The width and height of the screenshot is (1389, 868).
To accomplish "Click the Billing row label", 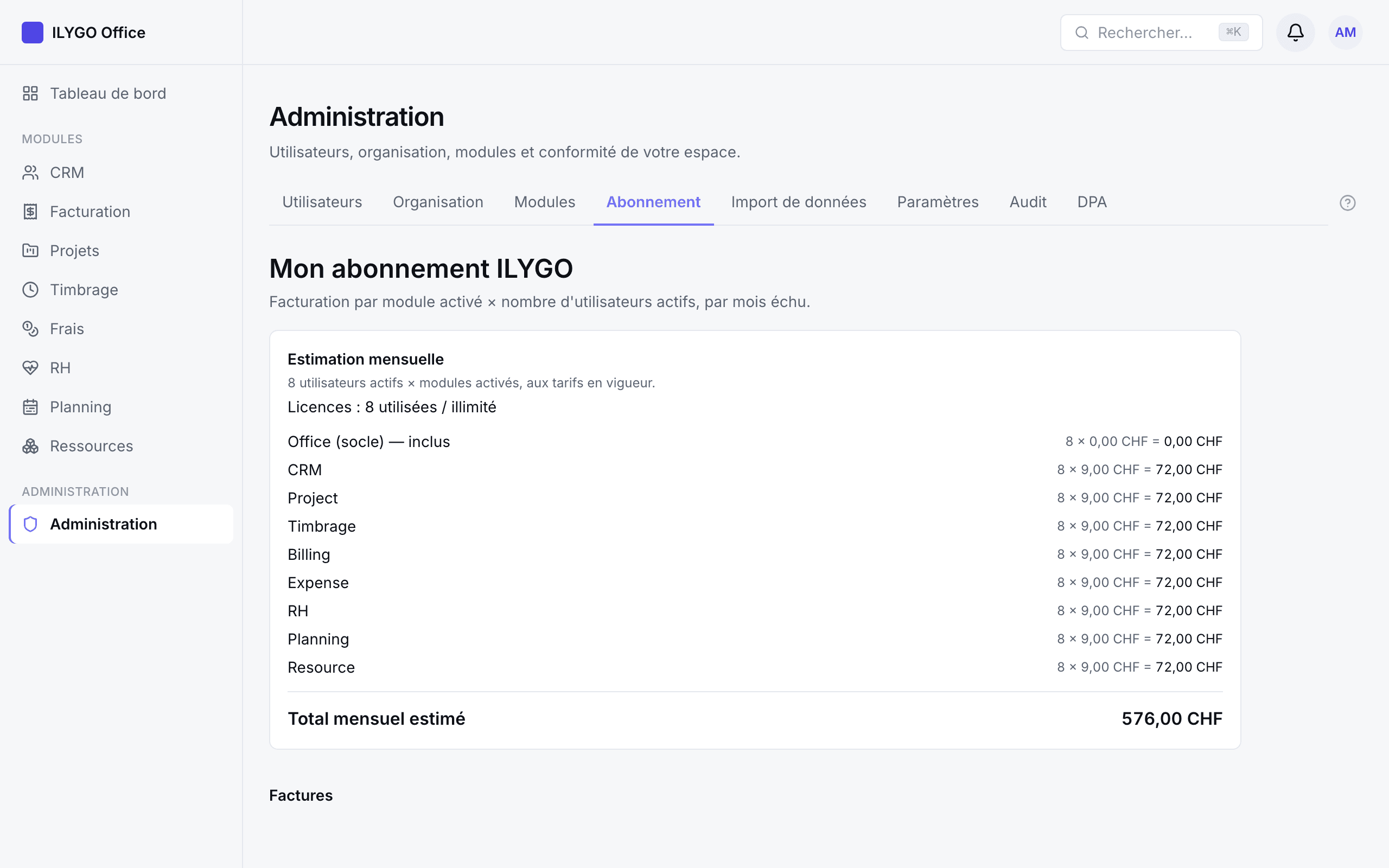I will (x=308, y=554).
